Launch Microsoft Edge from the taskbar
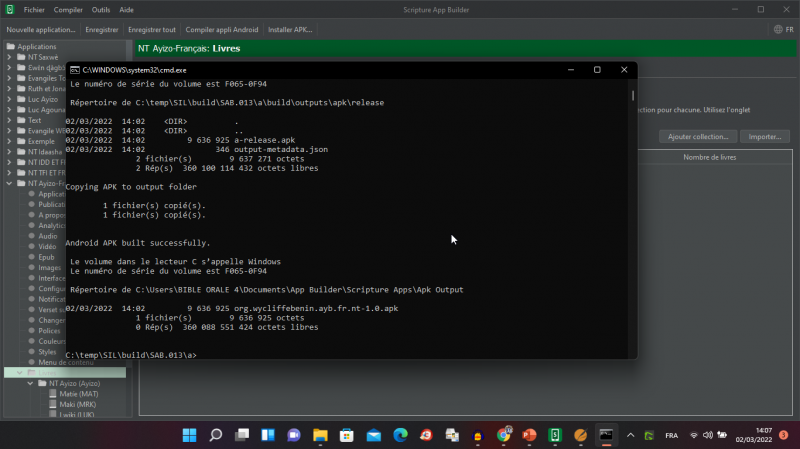This screenshot has width=800, height=449. pyautogui.click(x=400, y=435)
